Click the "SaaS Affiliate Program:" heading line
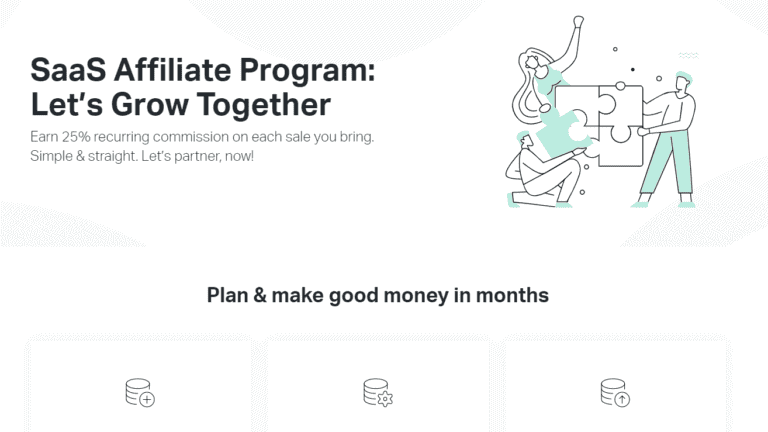This screenshot has height=432, width=768. pyautogui.click(x=203, y=71)
